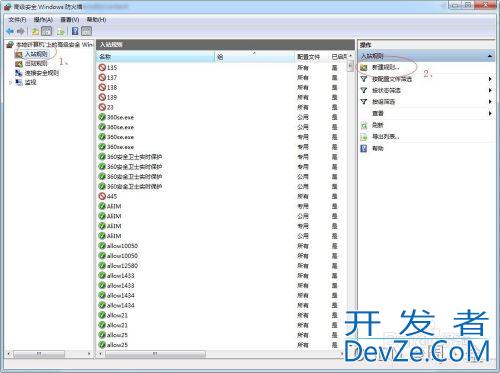
Task: Click the red block icon of rule 137
Action: pos(102,77)
